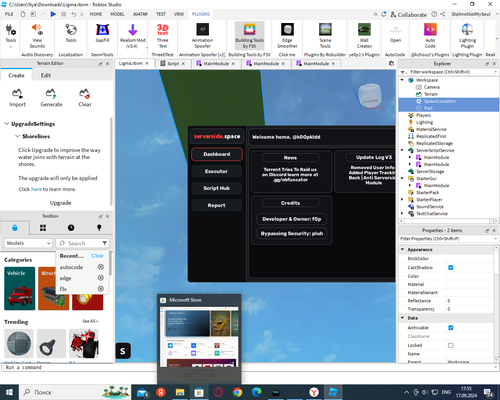Click the Filter workspace search field

449,72
